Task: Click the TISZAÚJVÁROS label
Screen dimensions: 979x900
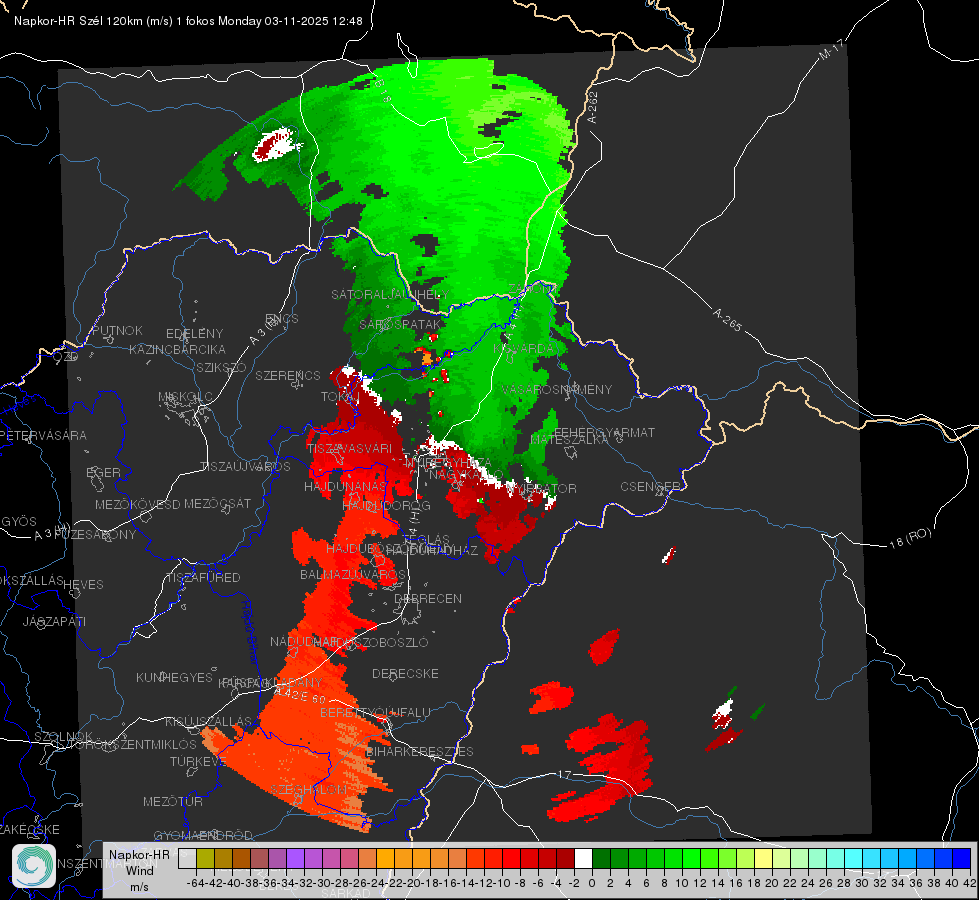Action: 245,467
